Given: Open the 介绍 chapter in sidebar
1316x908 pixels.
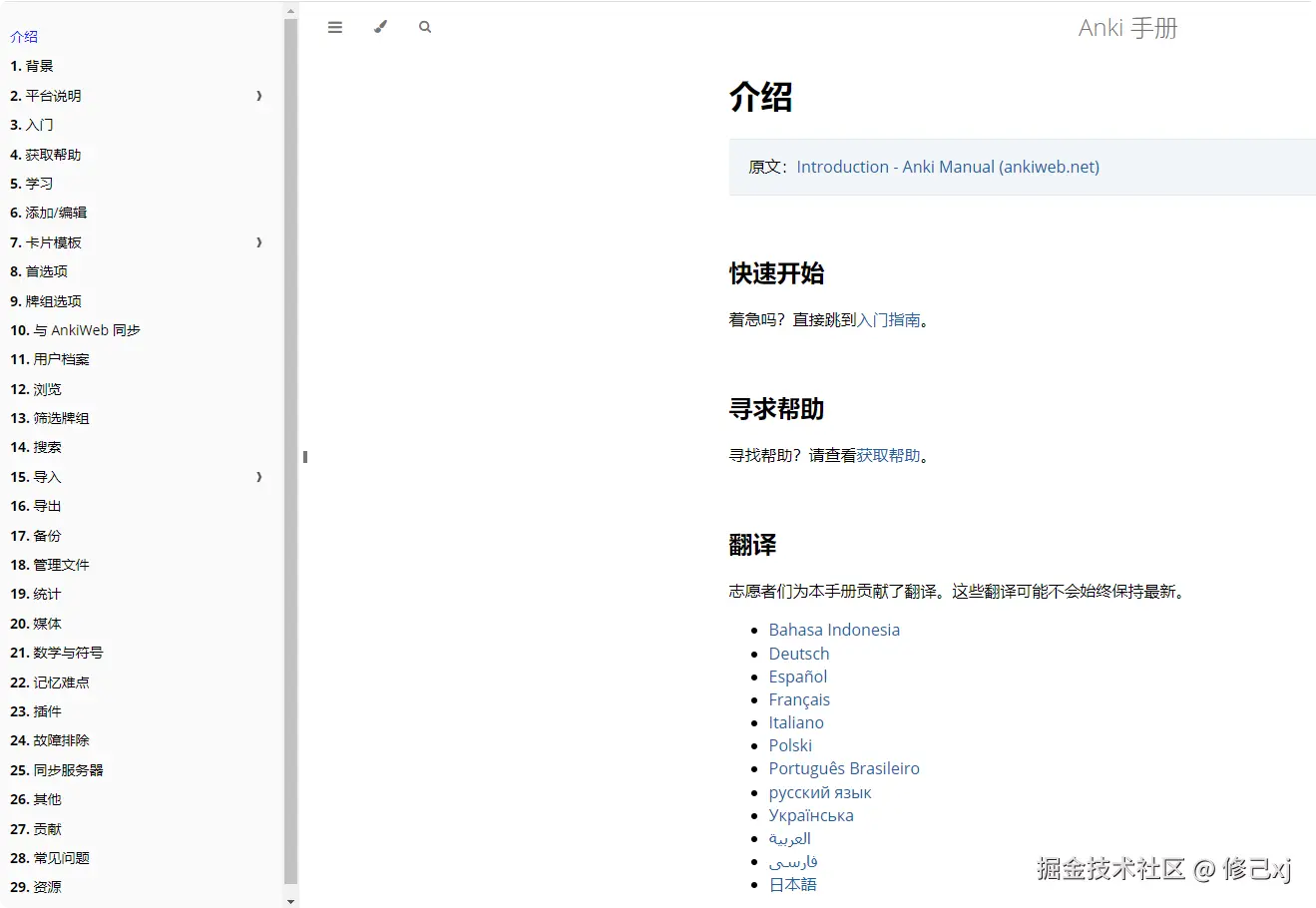Looking at the screenshot, I should [x=24, y=37].
